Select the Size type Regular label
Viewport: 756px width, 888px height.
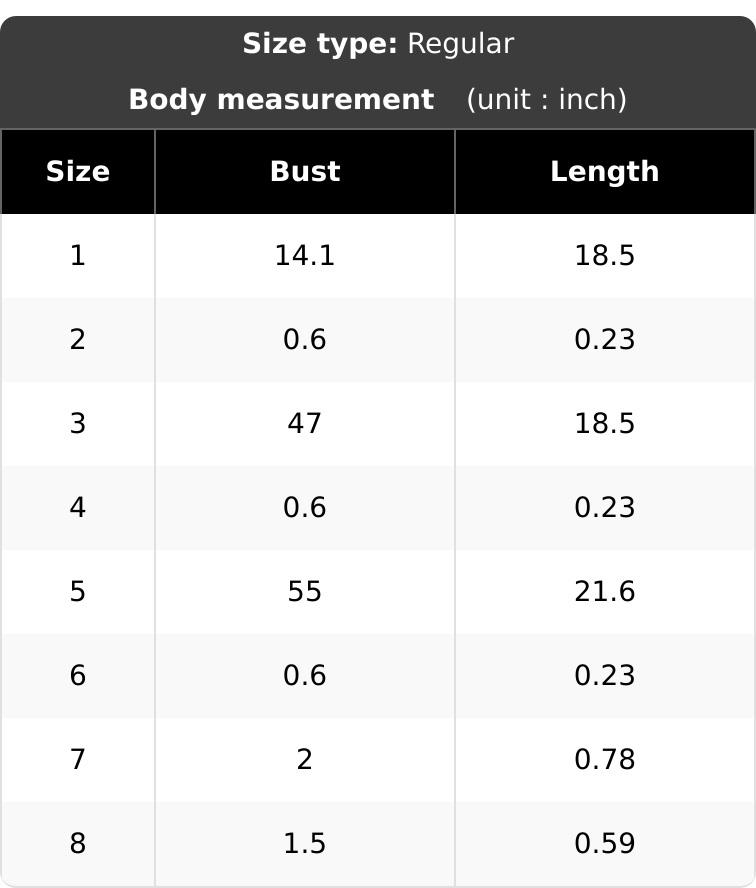click(x=378, y=44)
